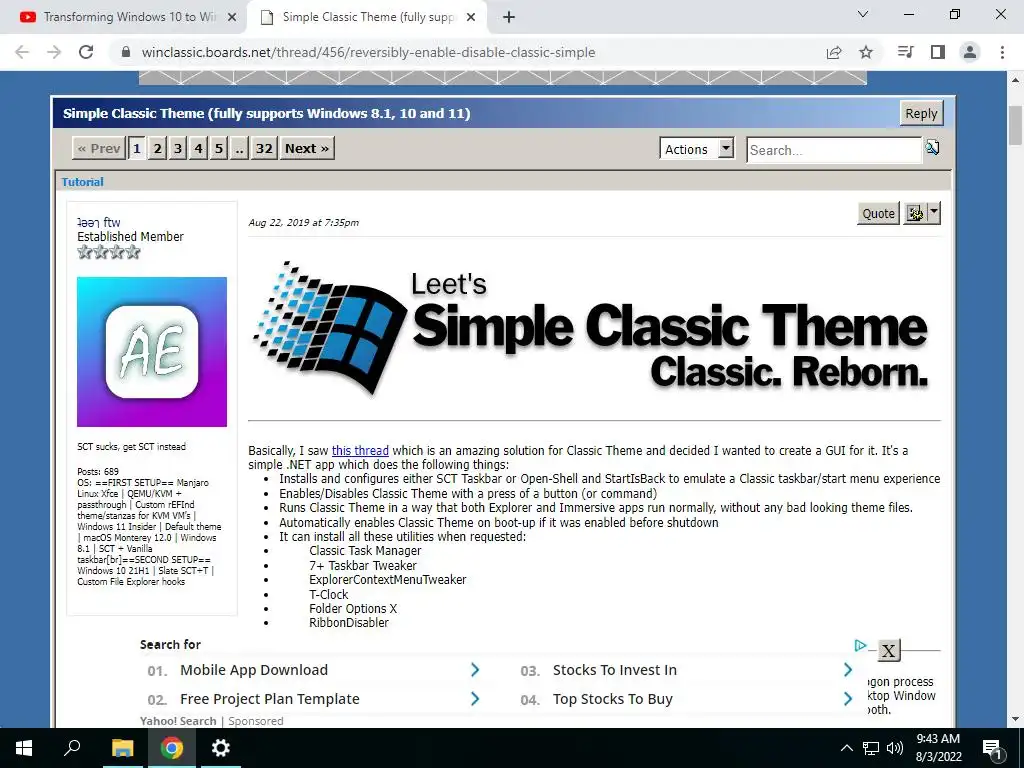This screenshot has height=768, width=1024.
Task: Expand the post options dropdown arrow
Action: coord(934,213)
